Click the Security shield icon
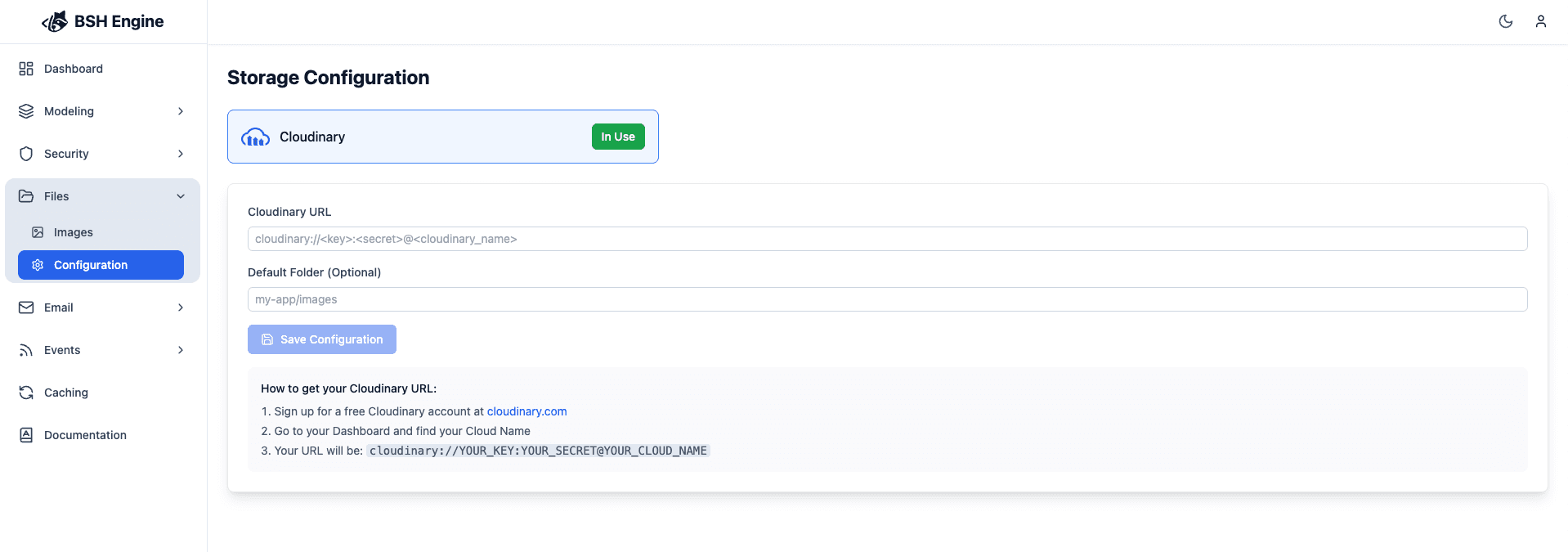Screen dimensions: 1568x552 tap(26, 154)
